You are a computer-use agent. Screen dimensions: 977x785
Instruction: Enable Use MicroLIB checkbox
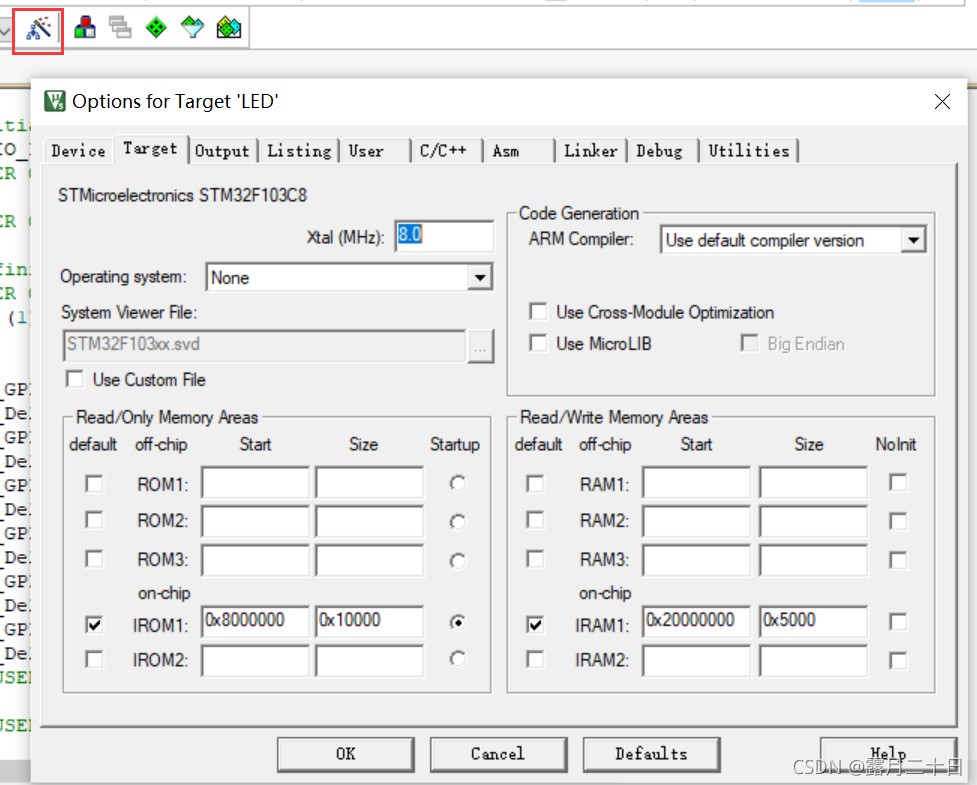[x=538, y=343]
